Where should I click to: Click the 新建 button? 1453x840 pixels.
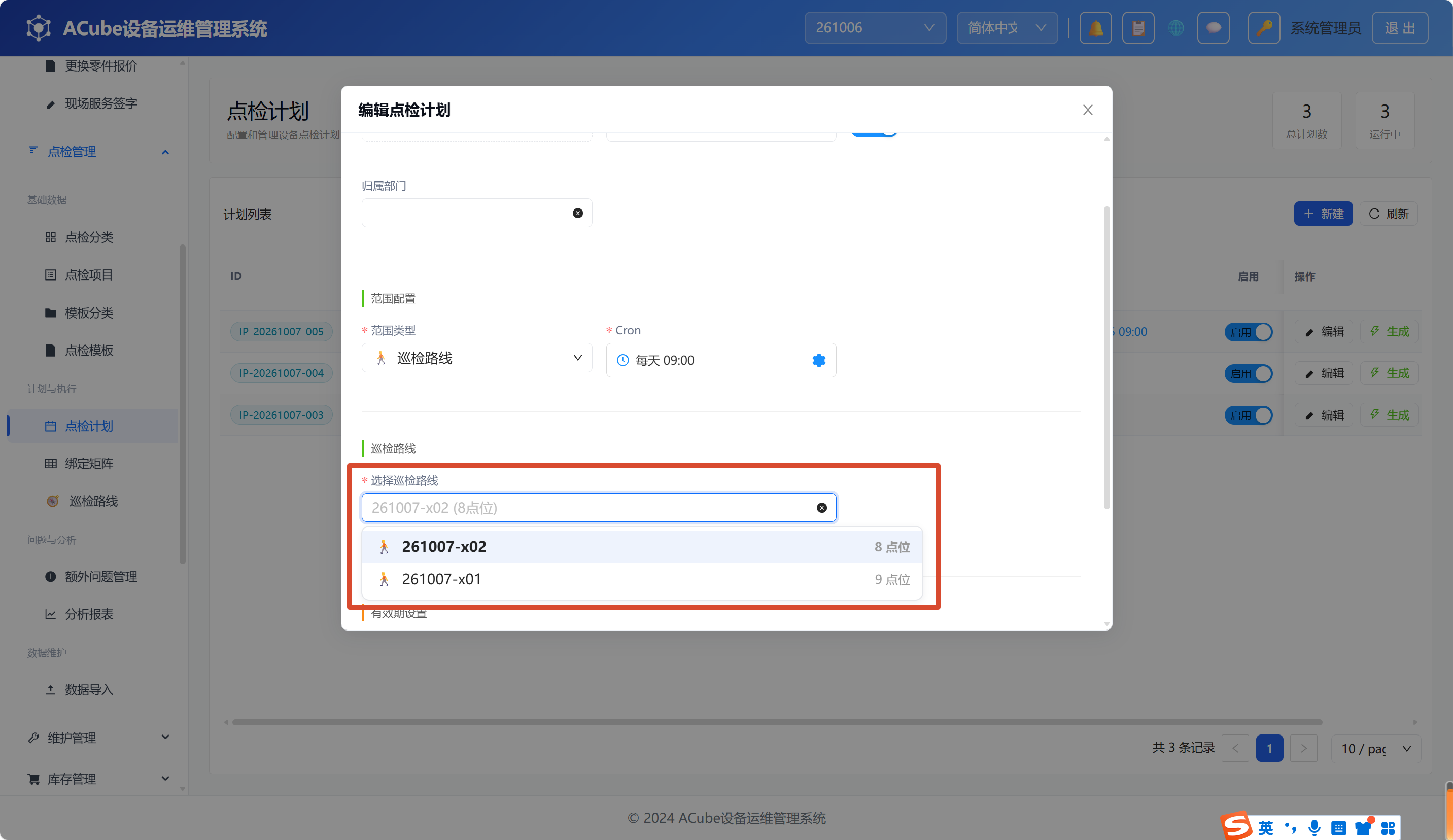point(1323,214)
